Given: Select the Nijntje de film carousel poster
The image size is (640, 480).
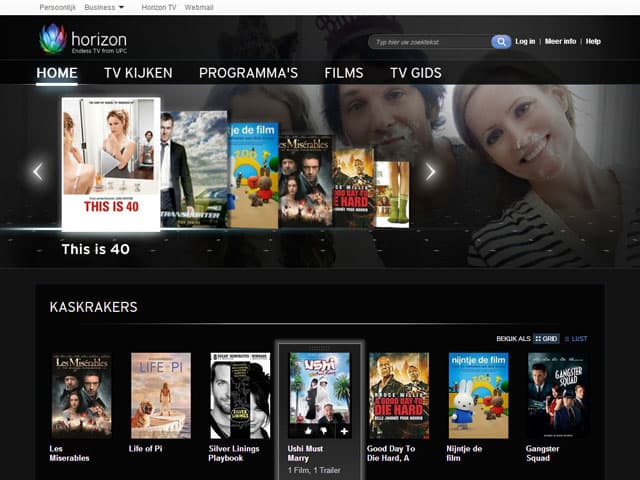Looking at the screenshot, I should click(x=253, y=176).
